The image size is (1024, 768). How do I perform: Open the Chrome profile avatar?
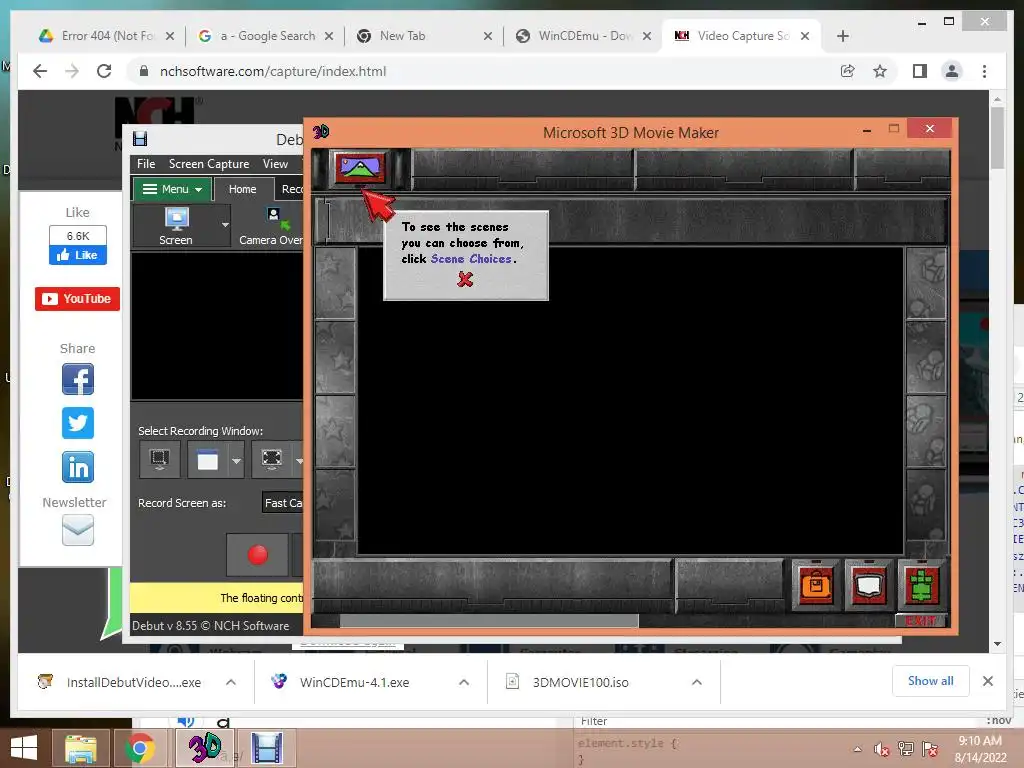[x=952, y=71]
